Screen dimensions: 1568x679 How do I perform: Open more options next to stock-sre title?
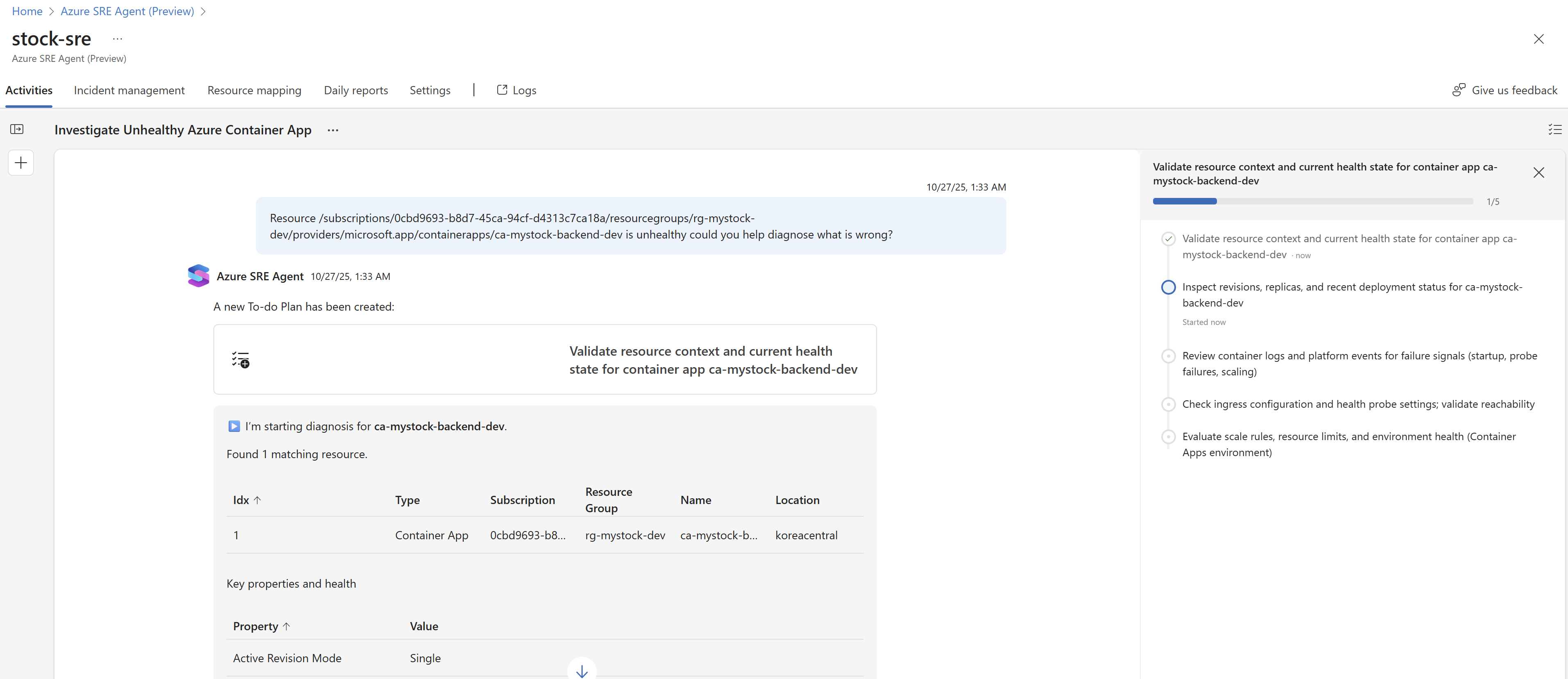point(118,39)
